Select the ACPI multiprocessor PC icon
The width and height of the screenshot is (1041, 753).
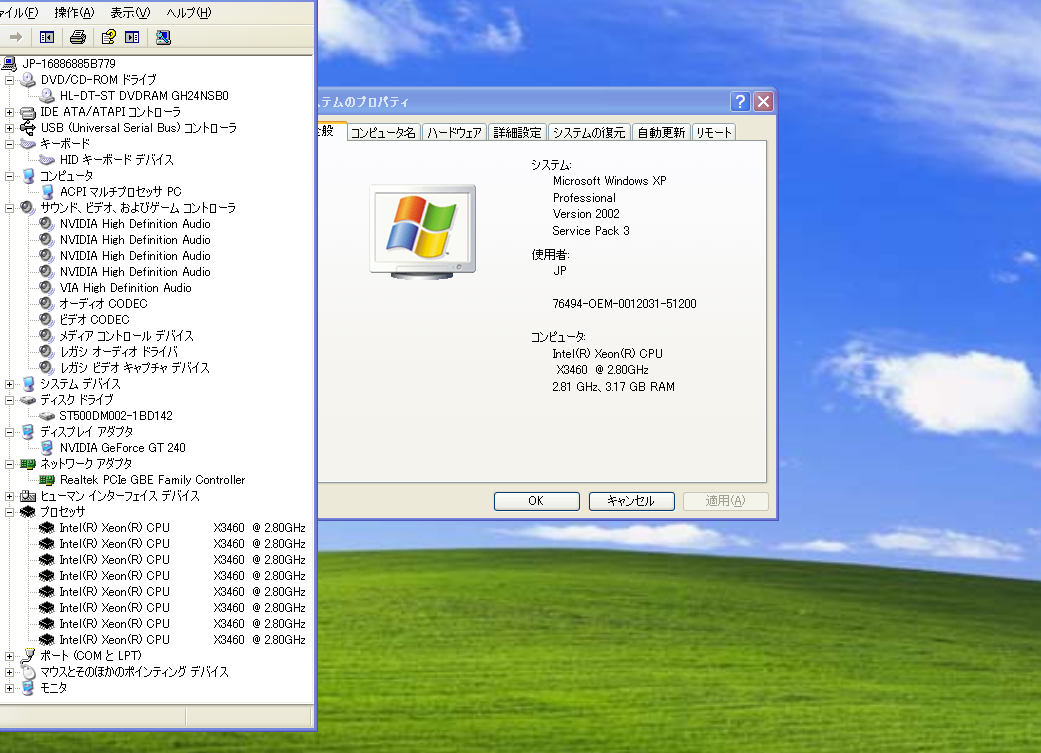coord(47,191)
